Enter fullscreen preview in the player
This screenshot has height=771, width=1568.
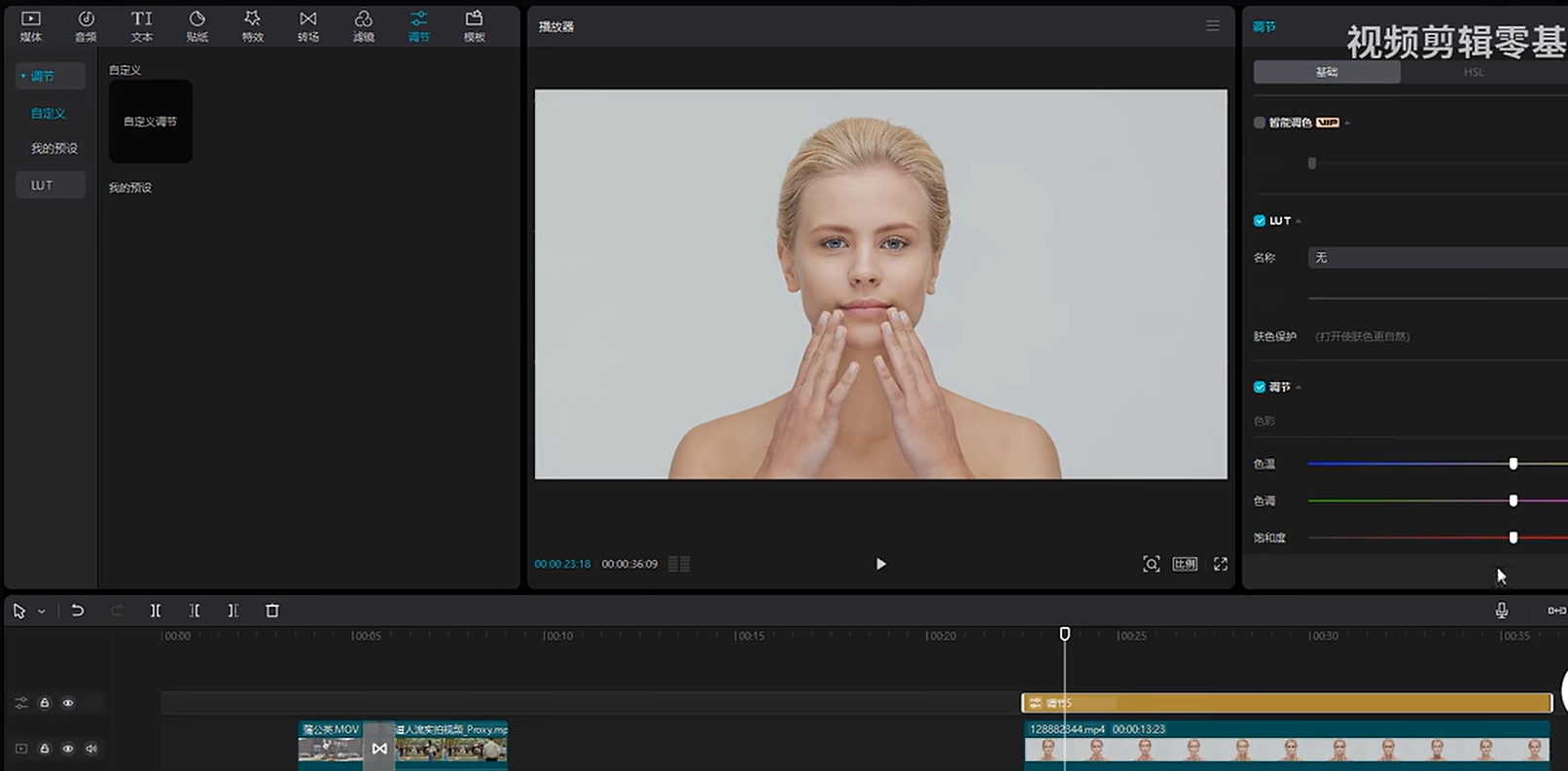(x=1220, y=564)
